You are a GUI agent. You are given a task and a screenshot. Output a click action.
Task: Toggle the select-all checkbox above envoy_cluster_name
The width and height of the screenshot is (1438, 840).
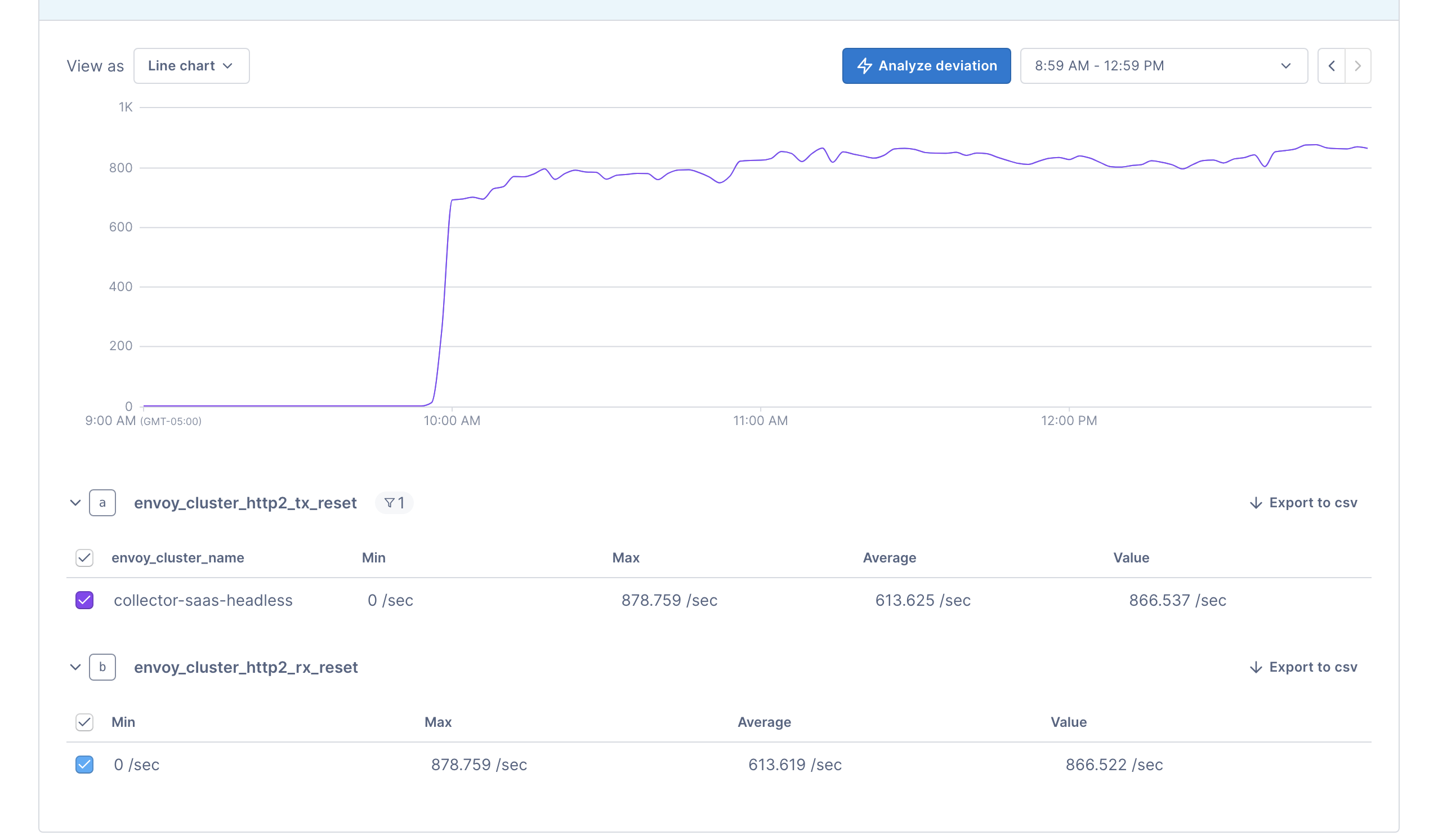tap(84, 558)
